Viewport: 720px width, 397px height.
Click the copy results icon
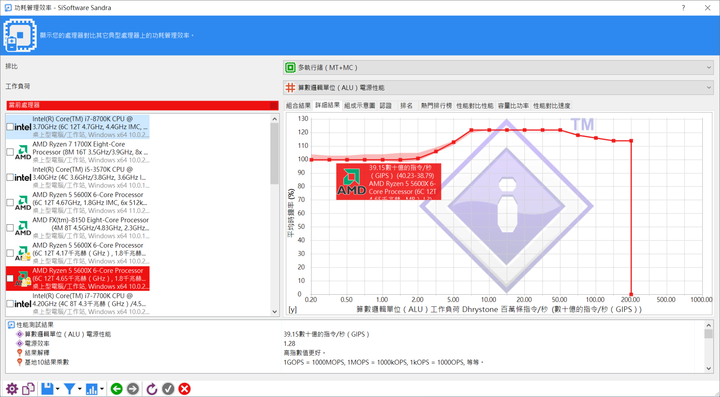(x=28, y=389)
